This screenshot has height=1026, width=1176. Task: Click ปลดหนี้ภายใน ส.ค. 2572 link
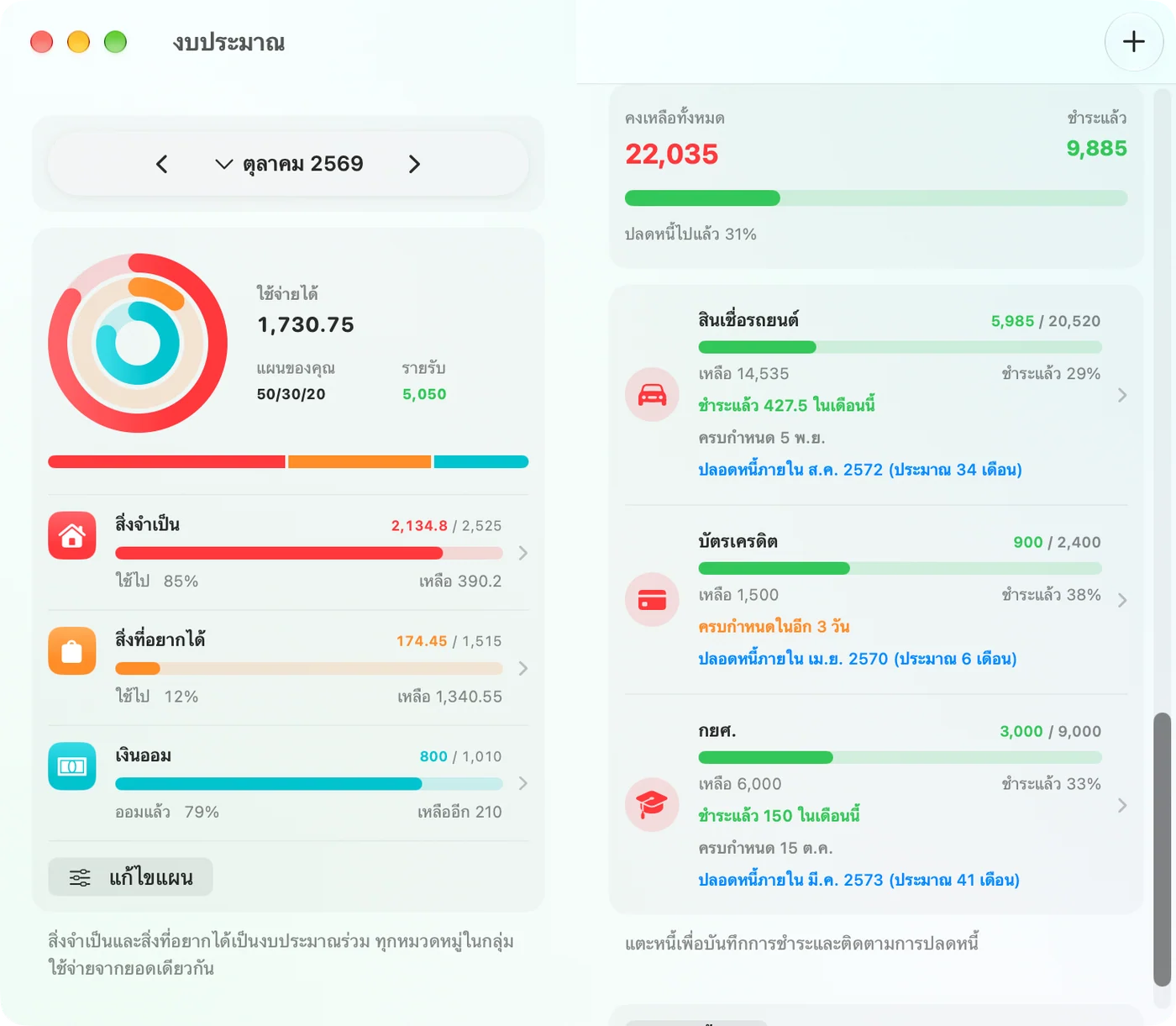click(860, 470)
